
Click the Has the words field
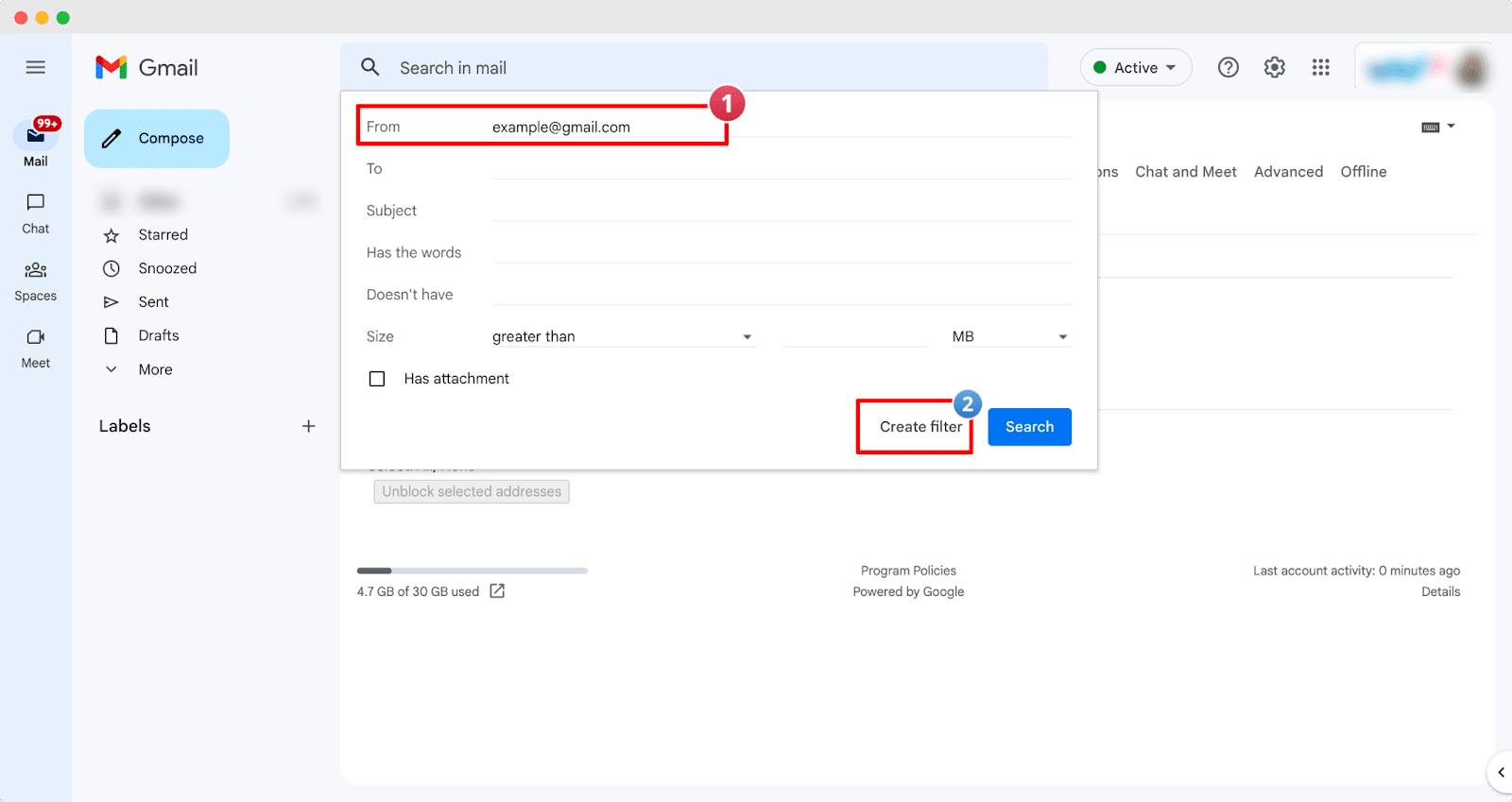[783, 252]
